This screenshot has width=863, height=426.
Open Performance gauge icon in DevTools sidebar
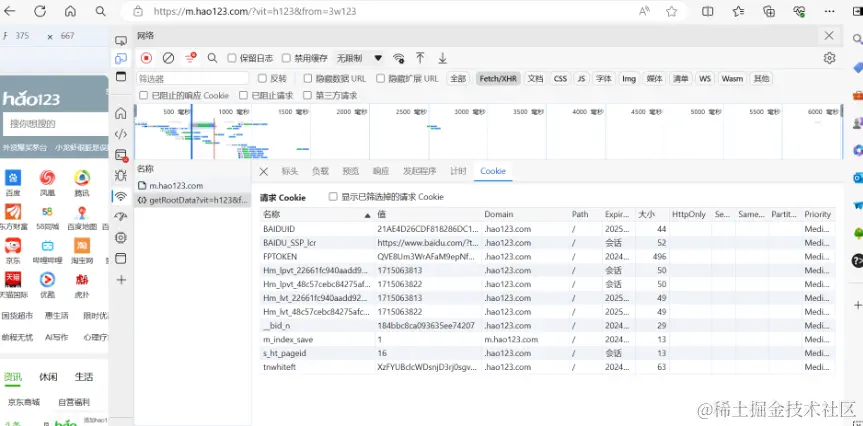(x=121, y=217)
